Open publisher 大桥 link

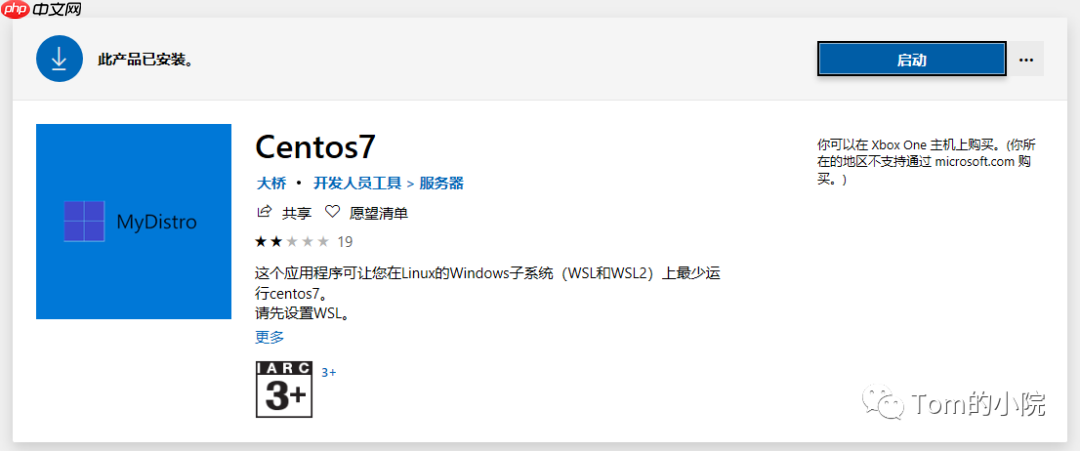[269, 183]
